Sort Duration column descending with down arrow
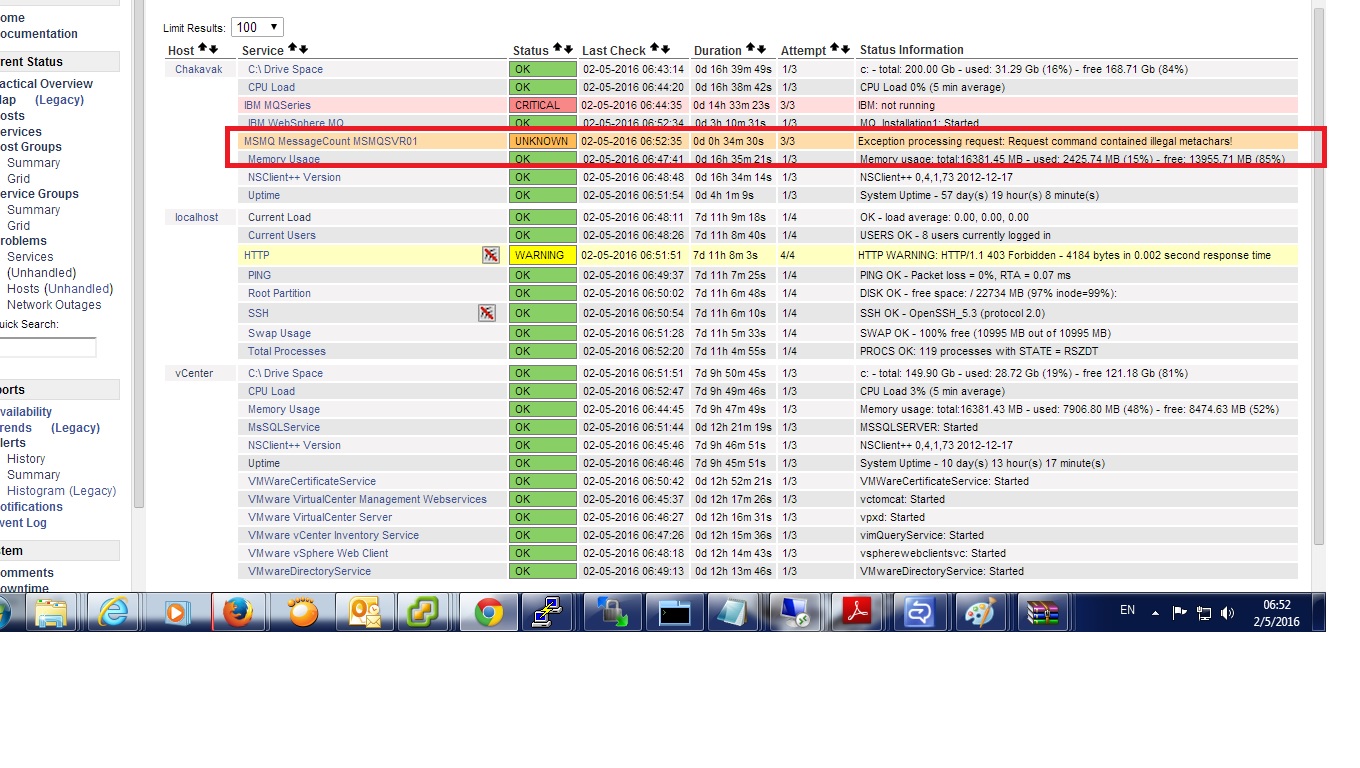This screenshot has height=768, width=1360. coord(761,49)
